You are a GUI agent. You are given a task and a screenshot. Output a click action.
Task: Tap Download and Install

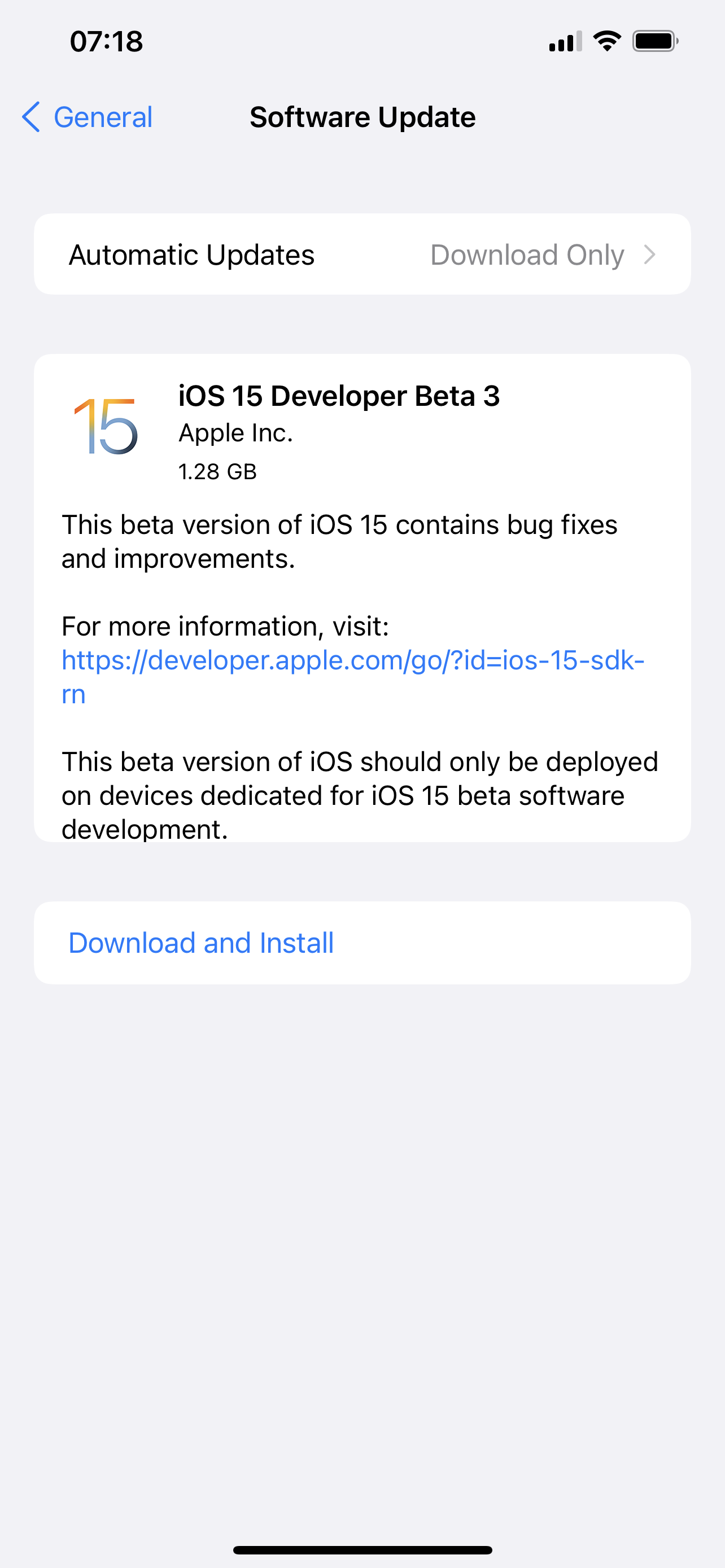pos(201,943)
